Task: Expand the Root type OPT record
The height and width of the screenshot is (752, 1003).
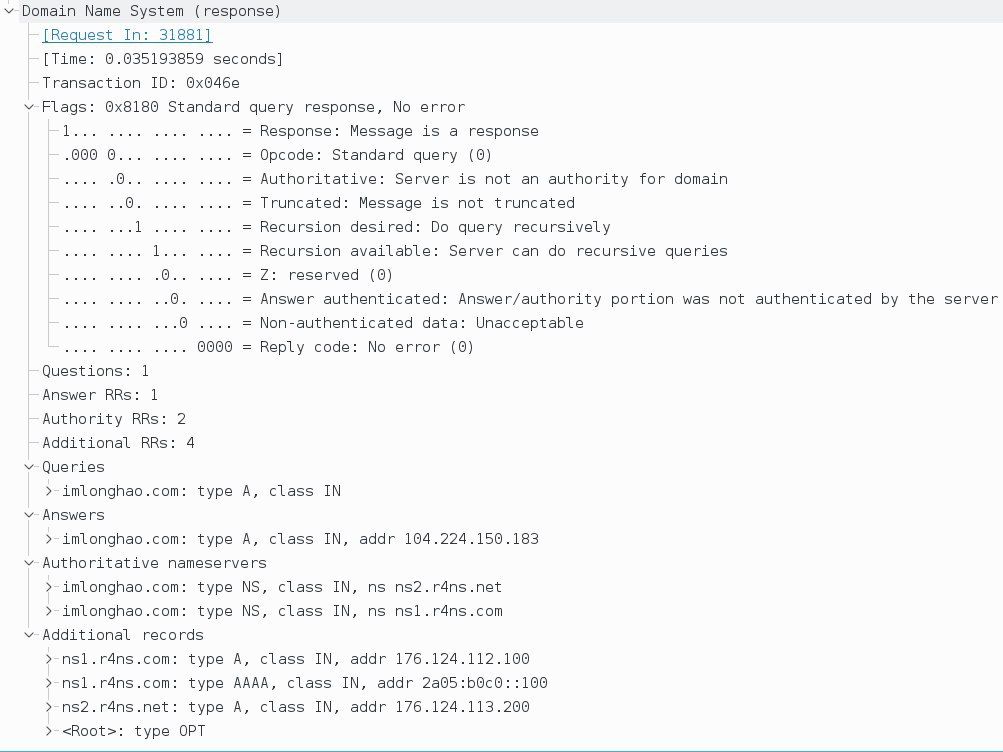Action: tap(50, 731)
